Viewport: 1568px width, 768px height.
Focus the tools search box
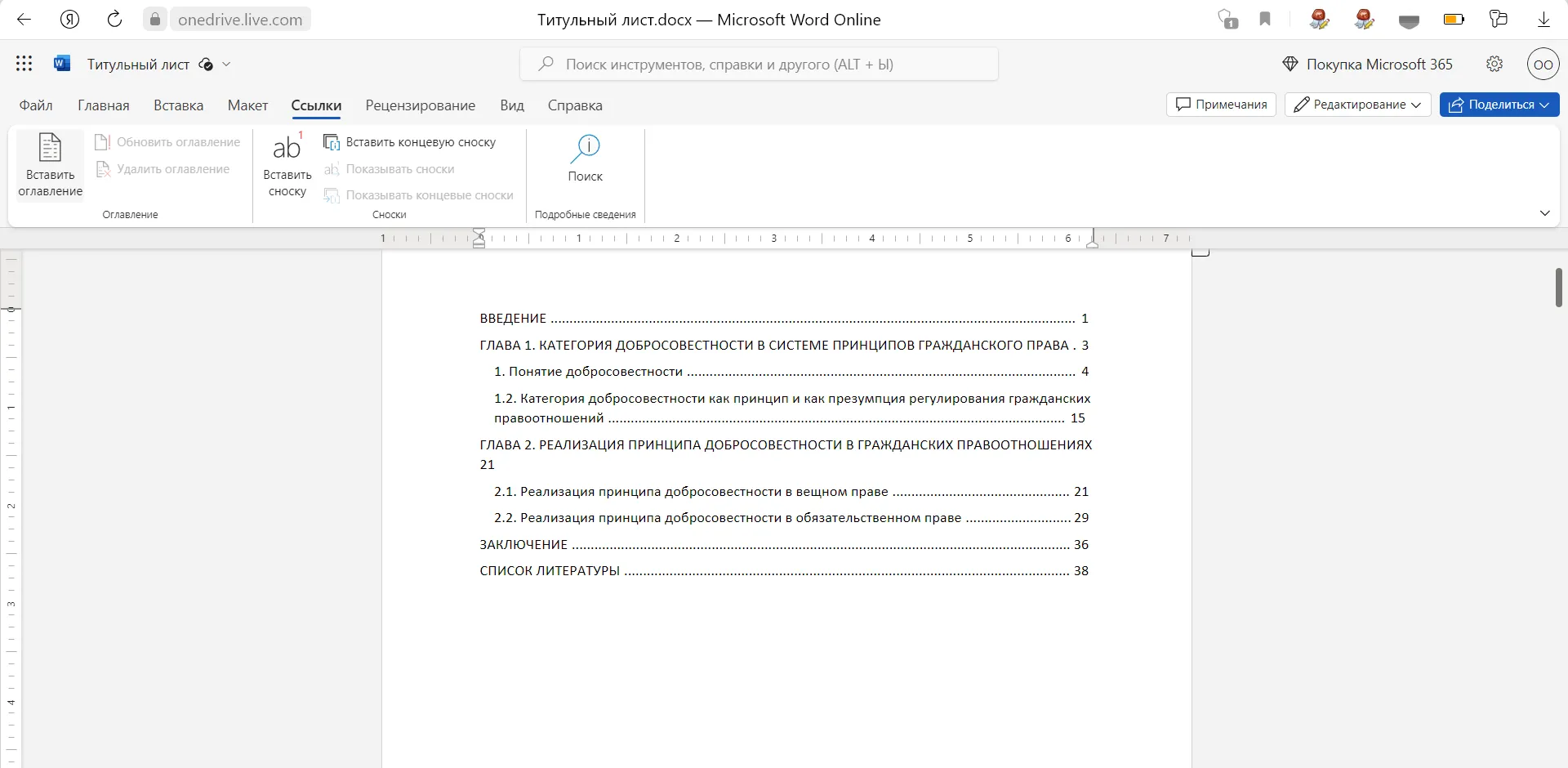pyautogui.click(x=759, y=64)
